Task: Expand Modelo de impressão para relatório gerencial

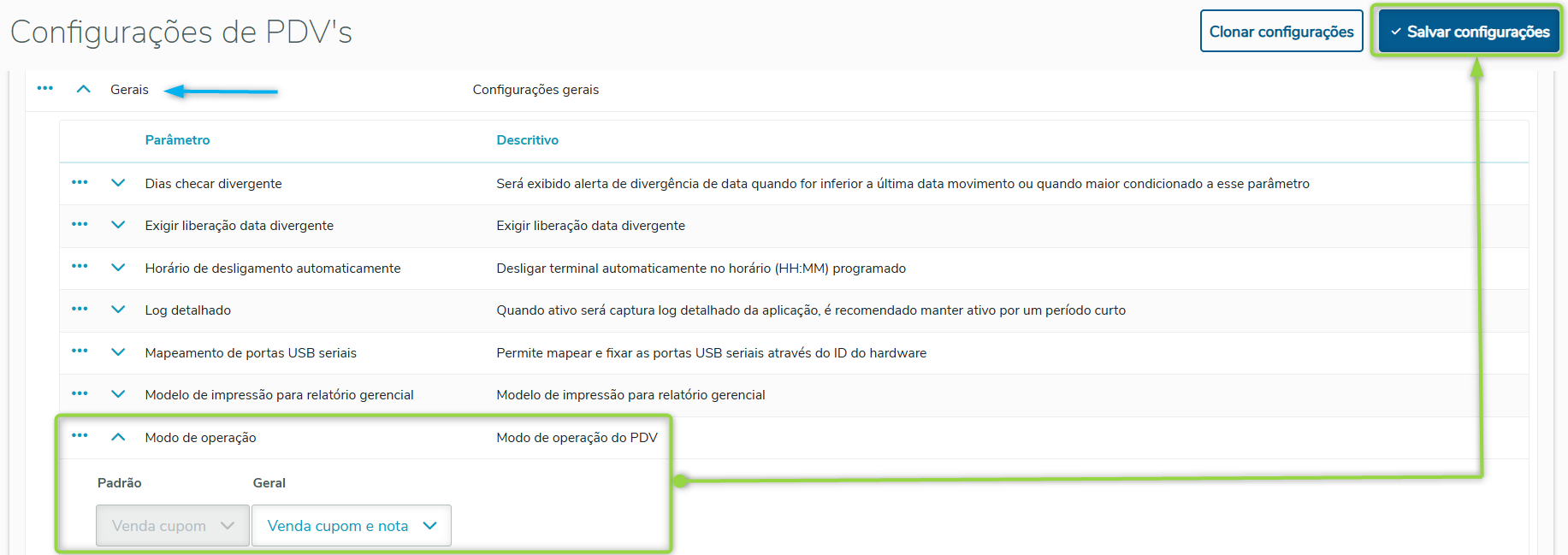Action: click(118, 394)
